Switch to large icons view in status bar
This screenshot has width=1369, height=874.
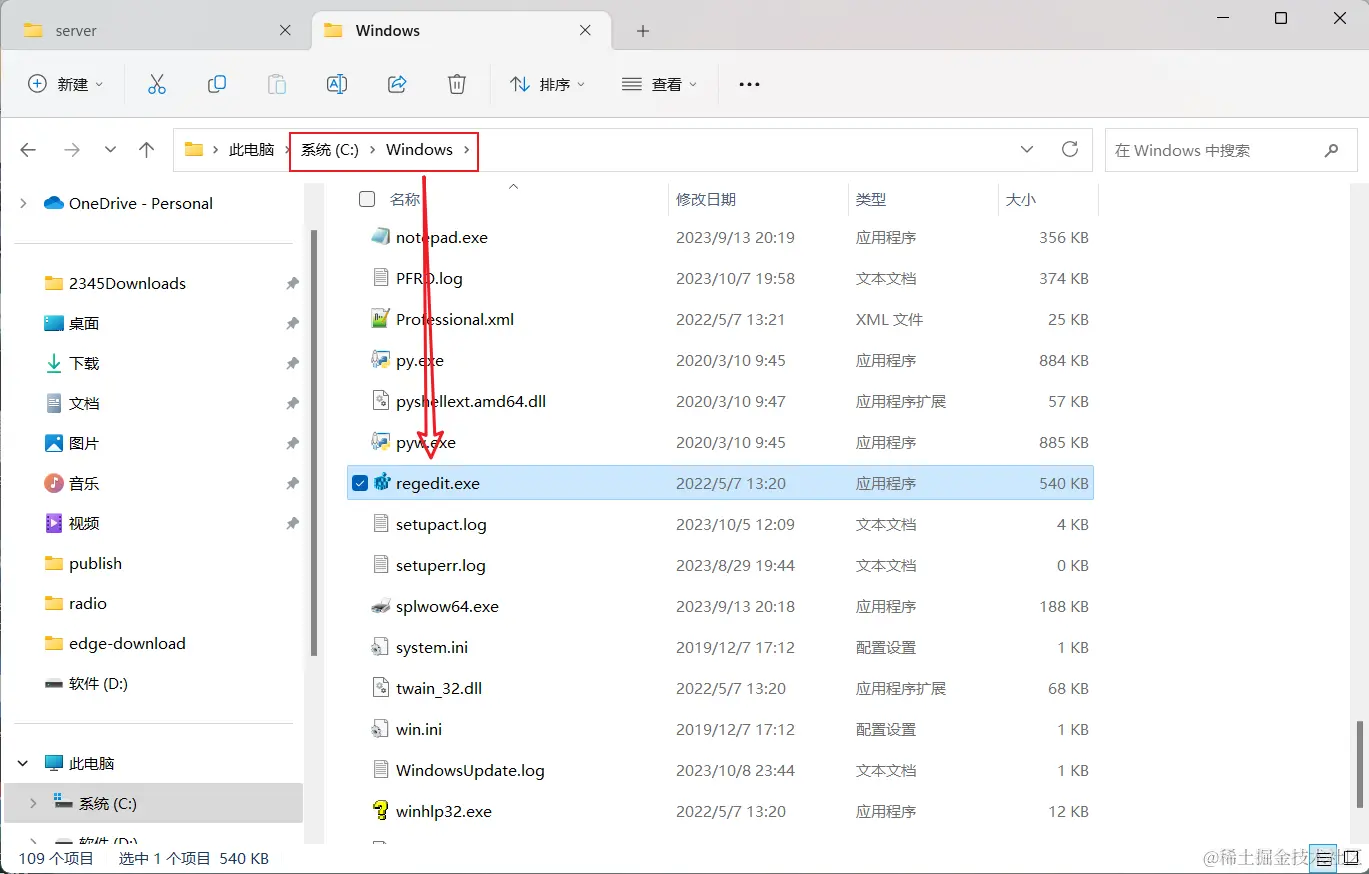(x=1350, y=858)
